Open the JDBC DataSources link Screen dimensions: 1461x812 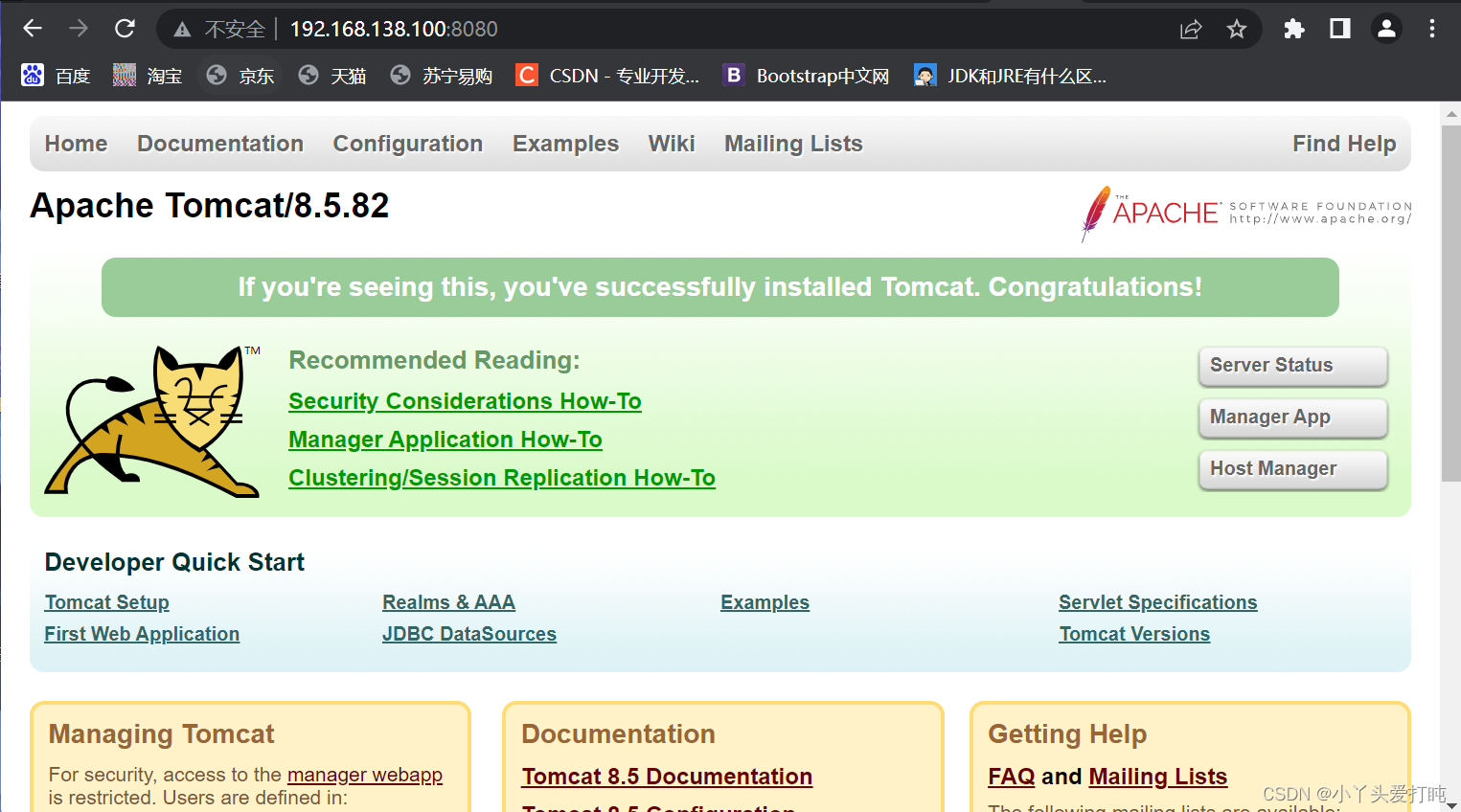(x=469, y=634)
